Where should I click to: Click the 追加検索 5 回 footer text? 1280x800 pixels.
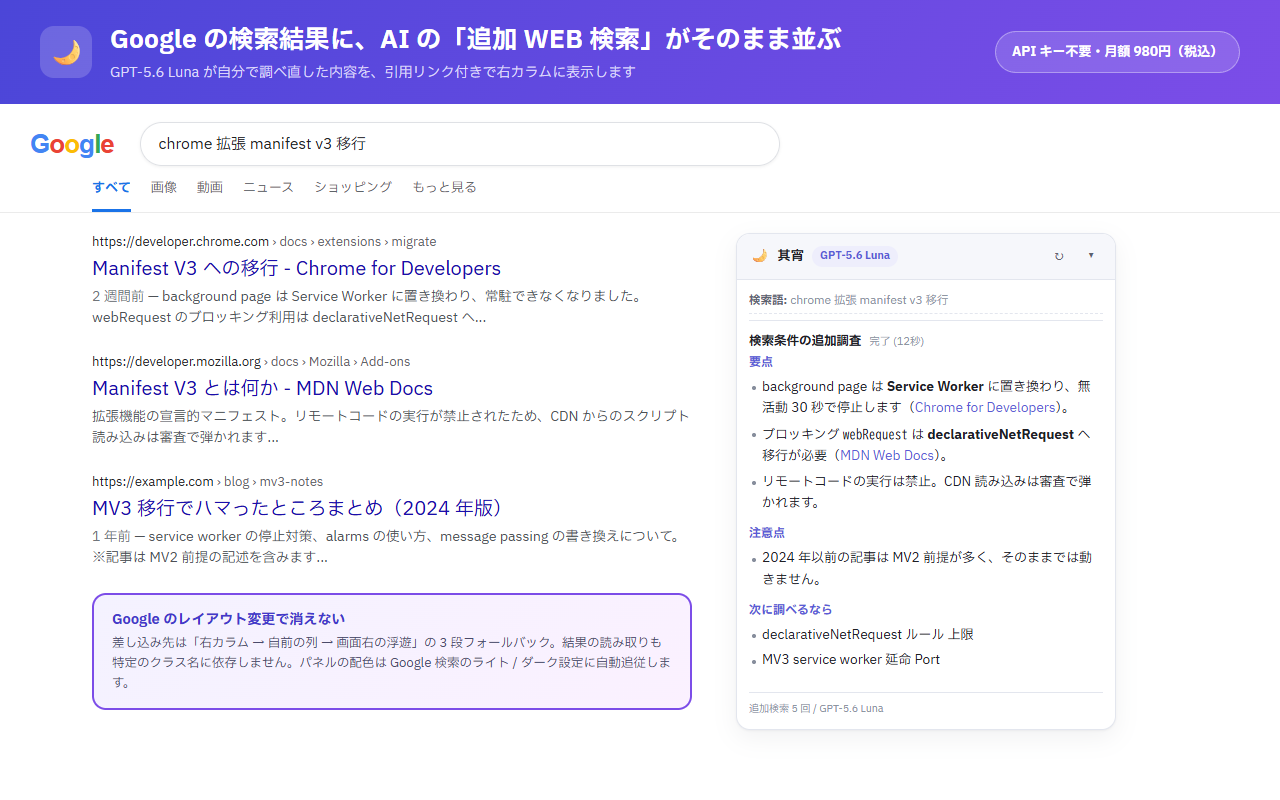click(x=816, y=708)
